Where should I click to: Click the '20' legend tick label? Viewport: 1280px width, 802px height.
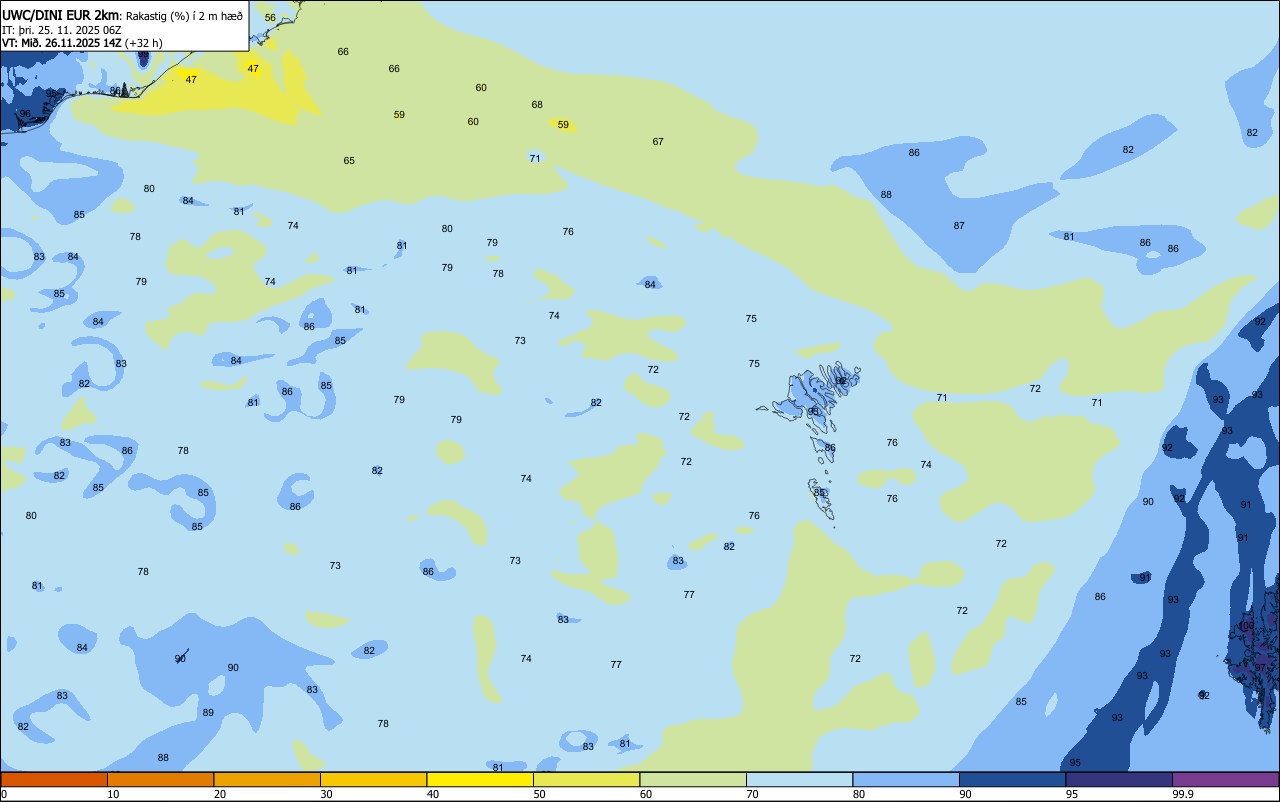[219, 794]
